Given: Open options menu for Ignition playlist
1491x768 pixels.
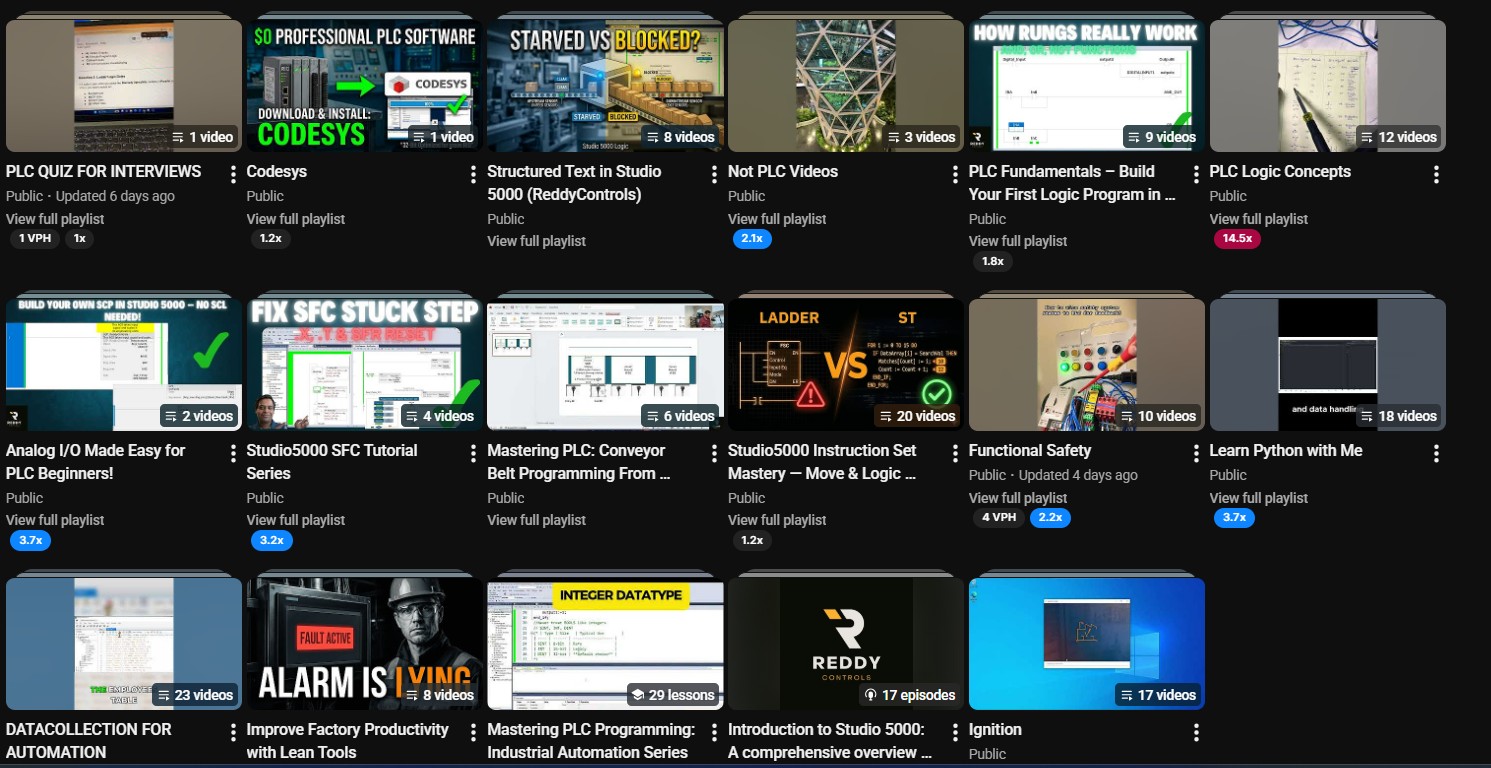Looking at the screenshot, I should [1196, 733].
